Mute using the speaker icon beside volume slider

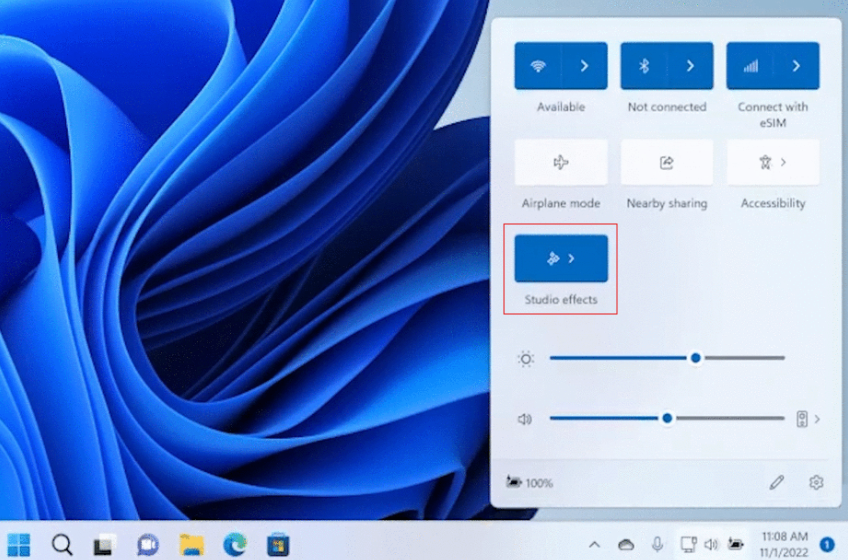pos(525,419)
